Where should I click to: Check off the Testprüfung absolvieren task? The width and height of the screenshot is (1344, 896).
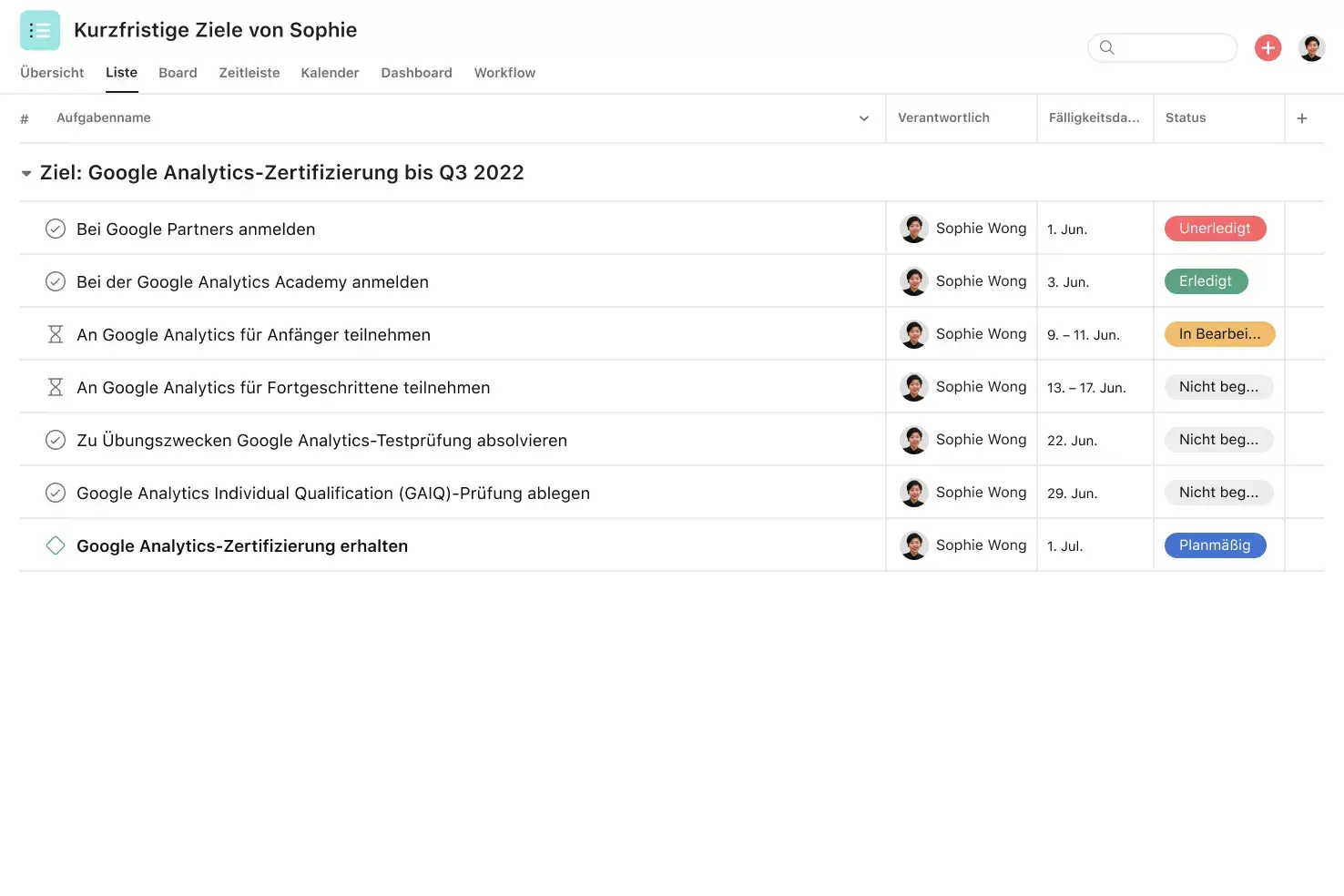(x=56, y=440)
